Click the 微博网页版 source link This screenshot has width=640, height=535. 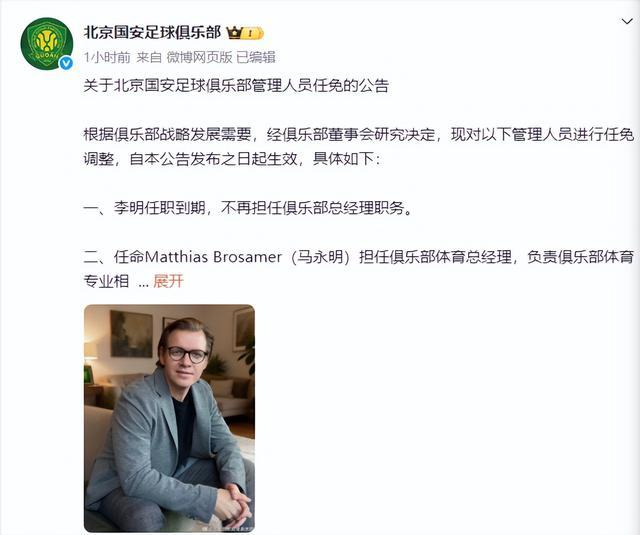click(x=199, y=58)
